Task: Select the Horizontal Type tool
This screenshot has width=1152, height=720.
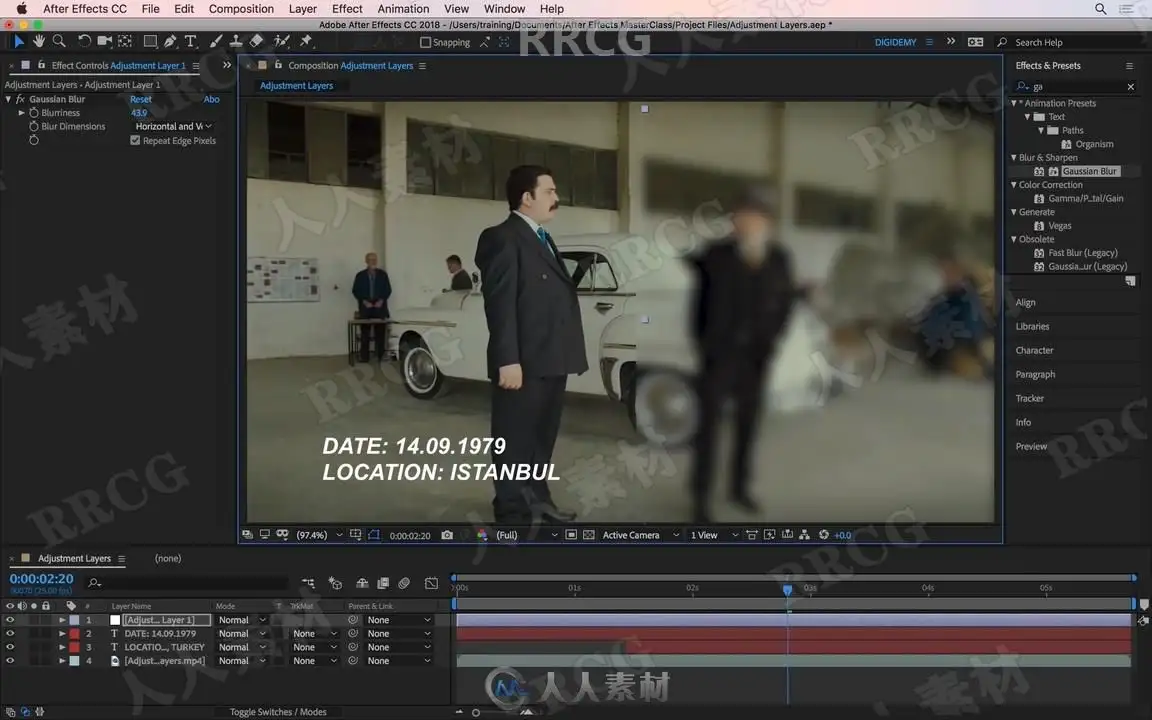Action: [190, 41]
